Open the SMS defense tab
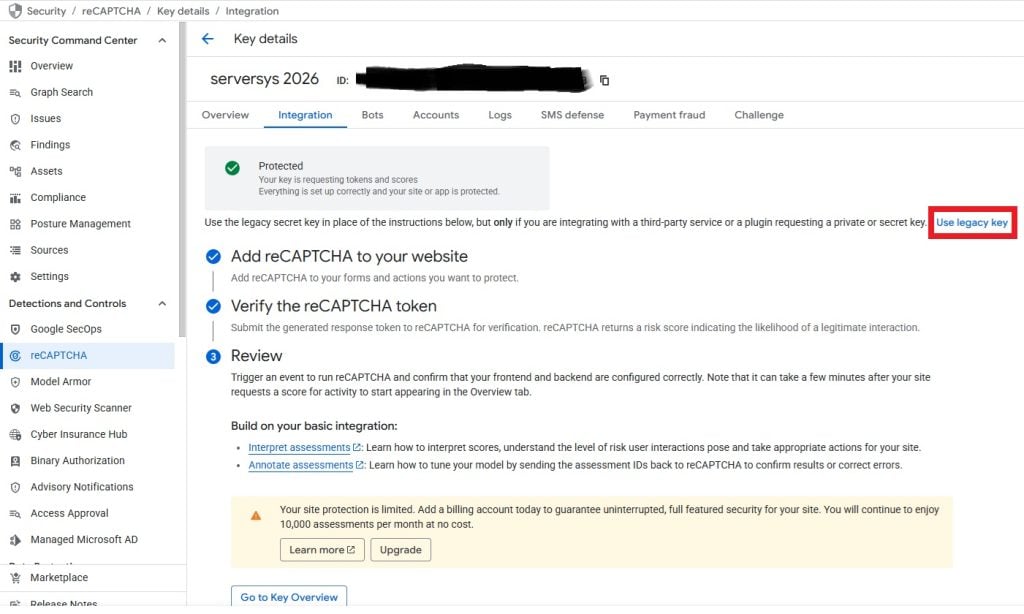 coord(572,115)
